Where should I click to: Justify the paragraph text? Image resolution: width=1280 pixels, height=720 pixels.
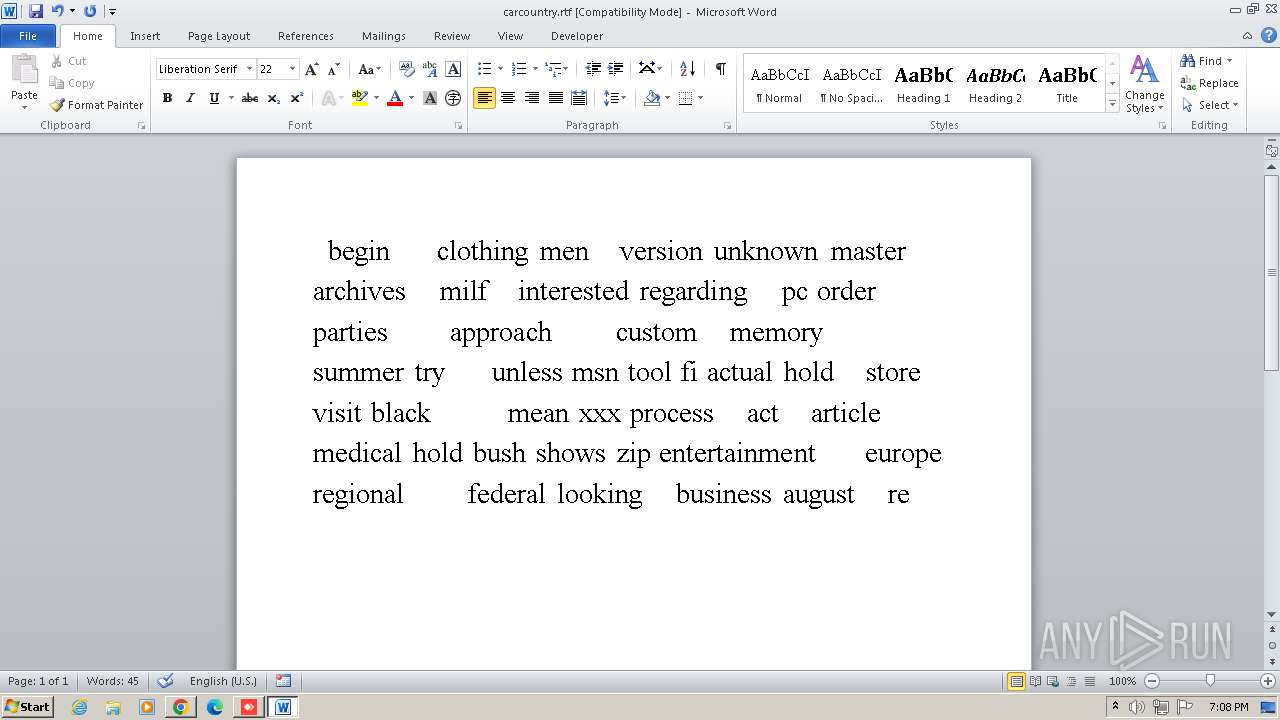tap(555, 98)
